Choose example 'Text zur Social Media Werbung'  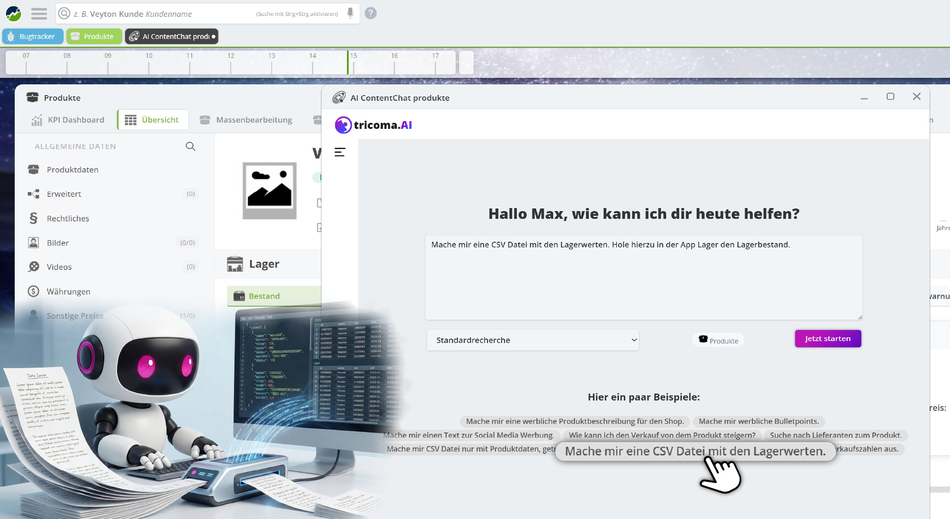tap(469, 435)
